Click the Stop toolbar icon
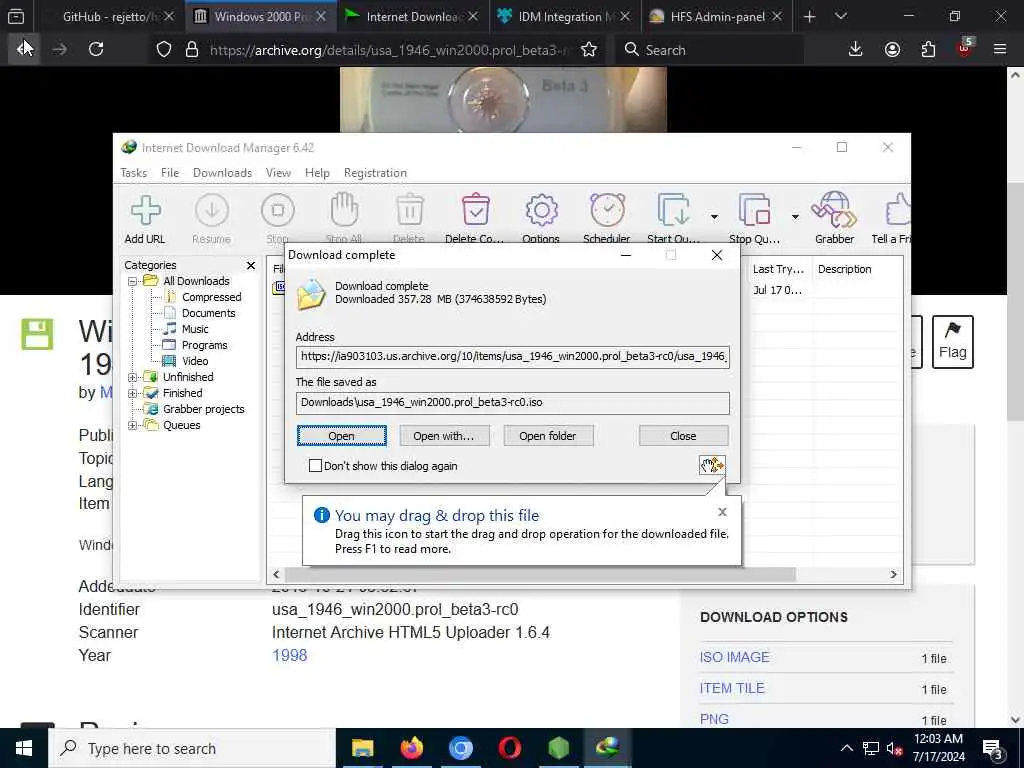The width and height of the screenshot is (1024, 768). (x=278, y=219)
